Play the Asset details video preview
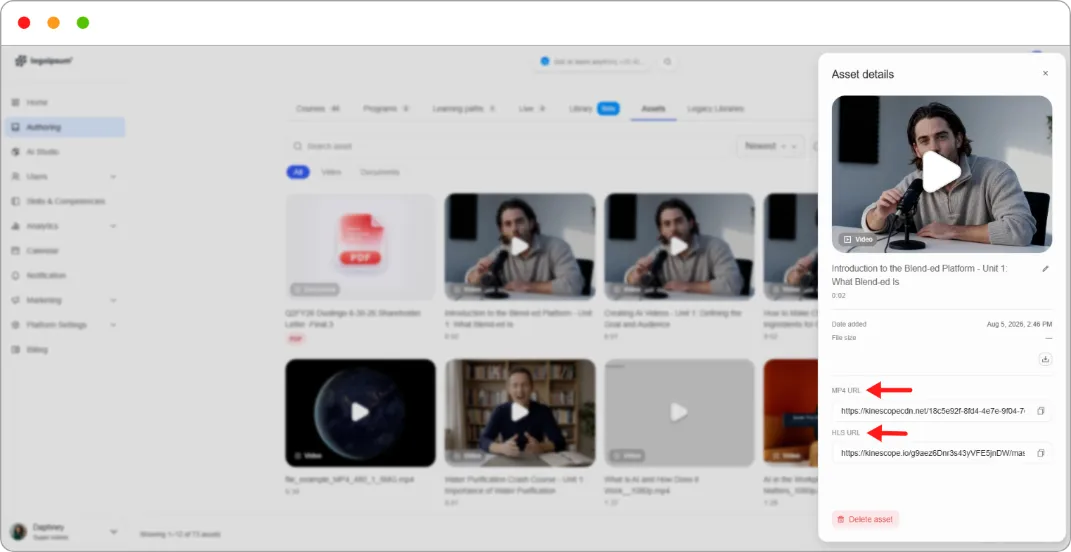The height and width of the screenshot is (552, 1071). [x=941, y=172]
